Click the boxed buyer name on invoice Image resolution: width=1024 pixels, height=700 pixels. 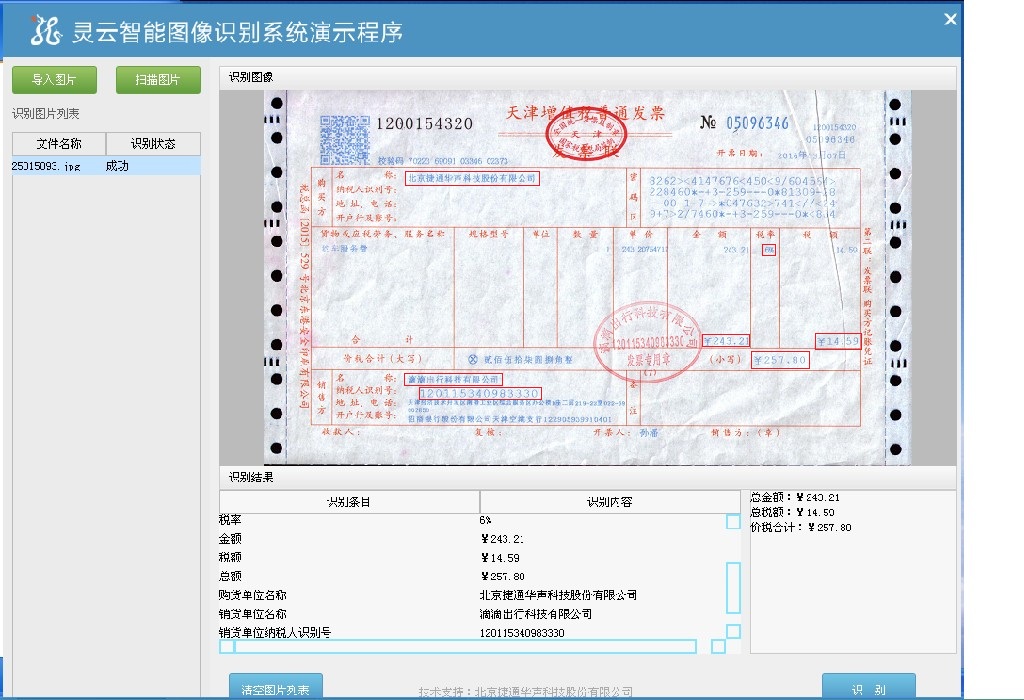471,178
